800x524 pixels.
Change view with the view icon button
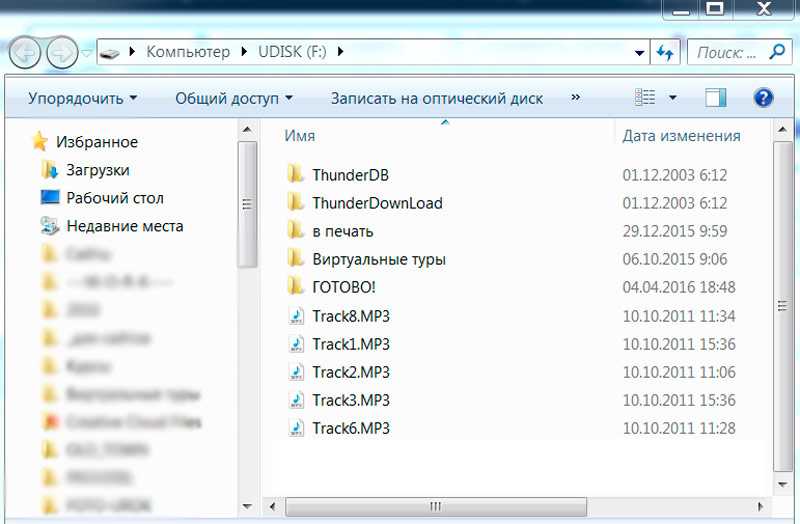(645, 97)
